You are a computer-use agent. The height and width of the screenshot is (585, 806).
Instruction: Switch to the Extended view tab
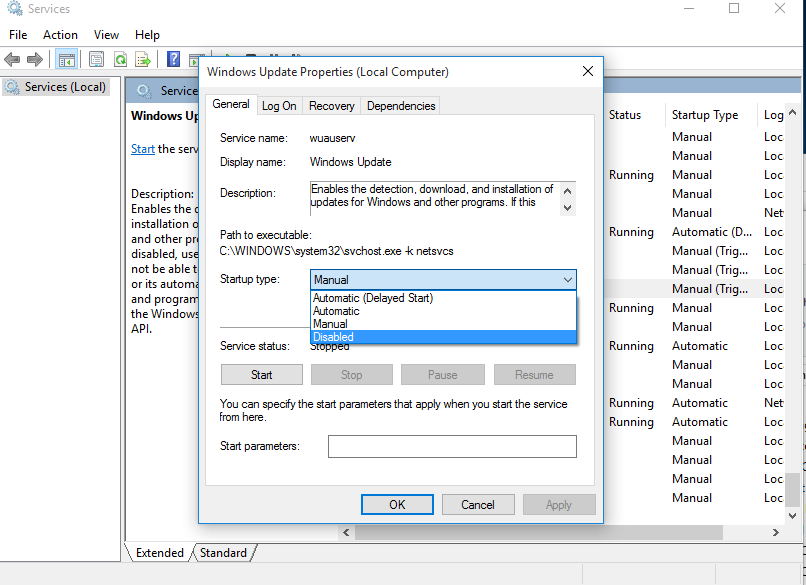[x=159, y=553]
